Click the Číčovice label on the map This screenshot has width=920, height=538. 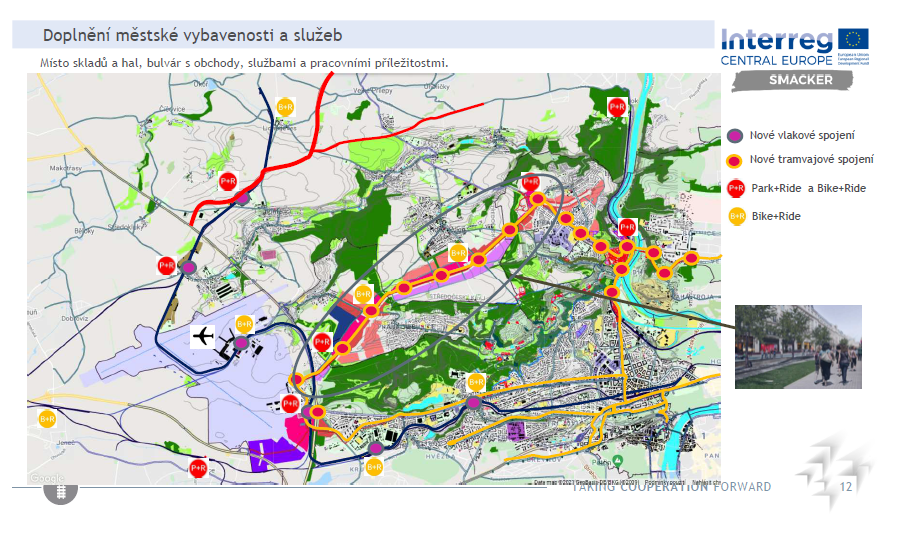pyautogui.click(x=172, y=109)
